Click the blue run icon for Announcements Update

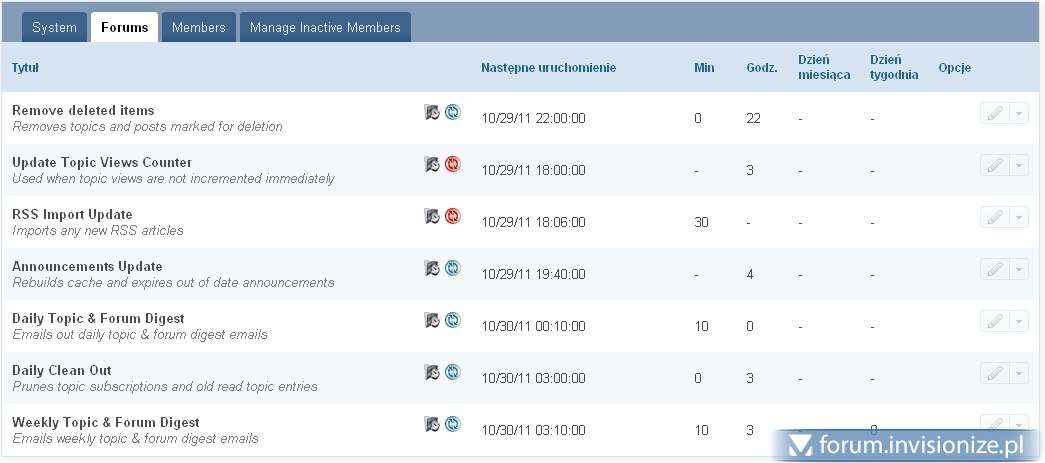point(452,268)
